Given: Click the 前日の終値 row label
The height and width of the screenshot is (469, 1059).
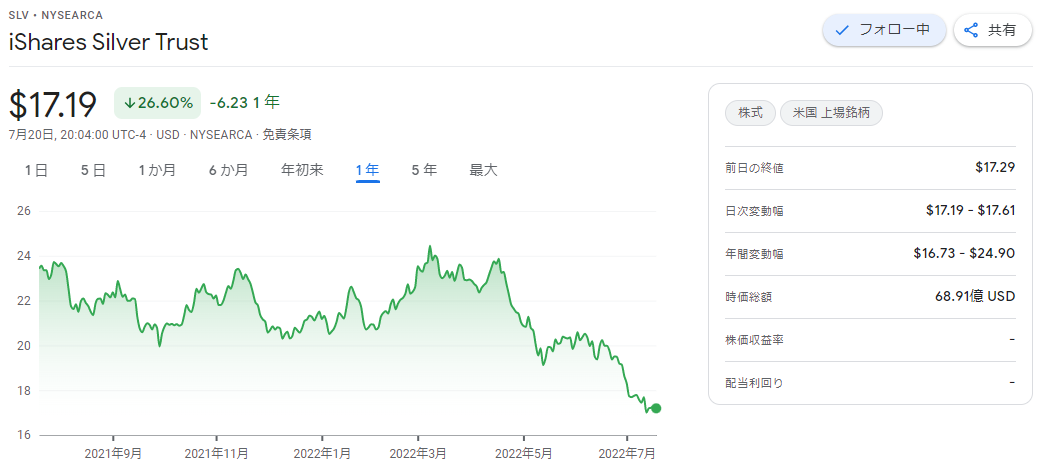Looking at the screenshot, I should 754,168.
